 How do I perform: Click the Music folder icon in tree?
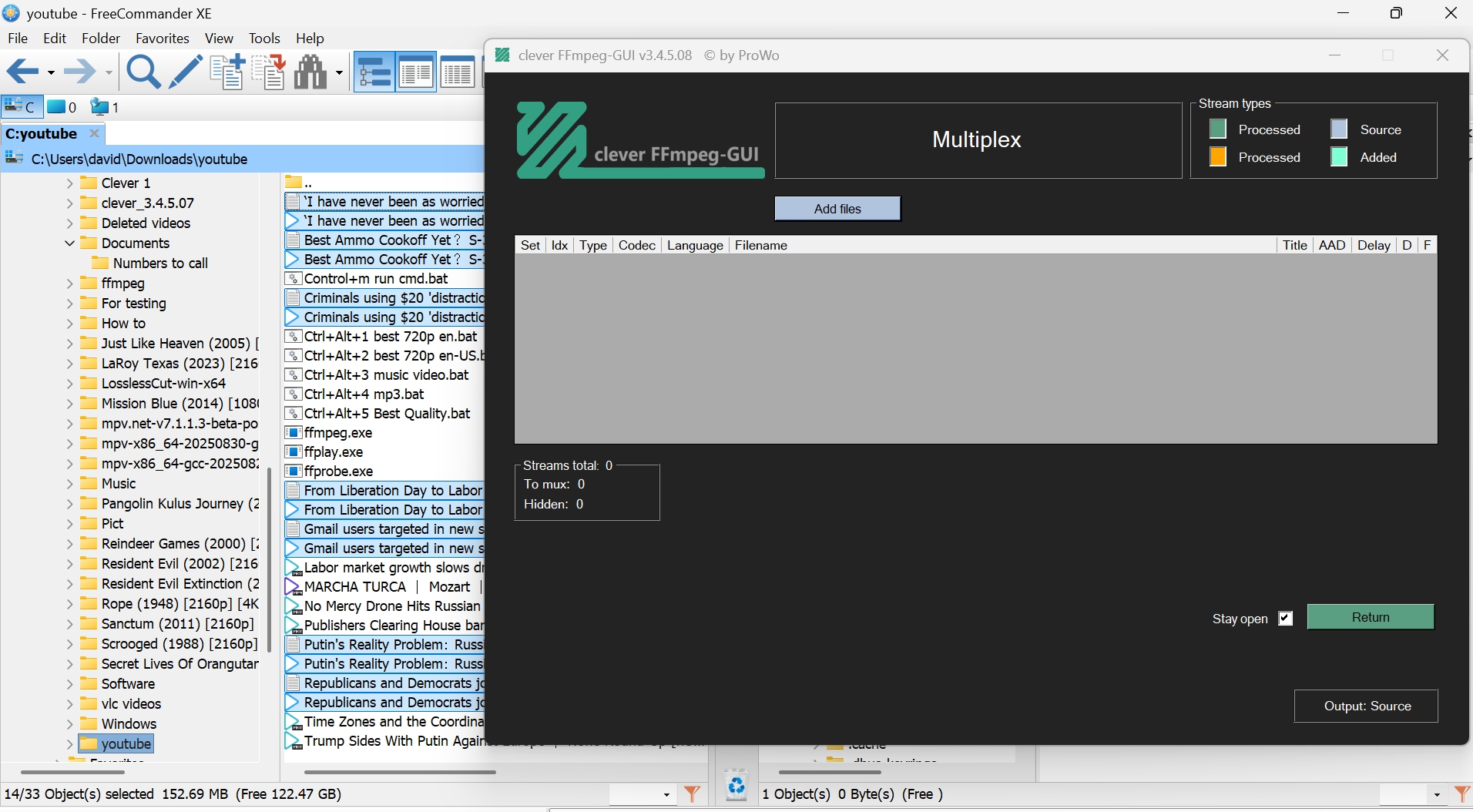(89, 483)
